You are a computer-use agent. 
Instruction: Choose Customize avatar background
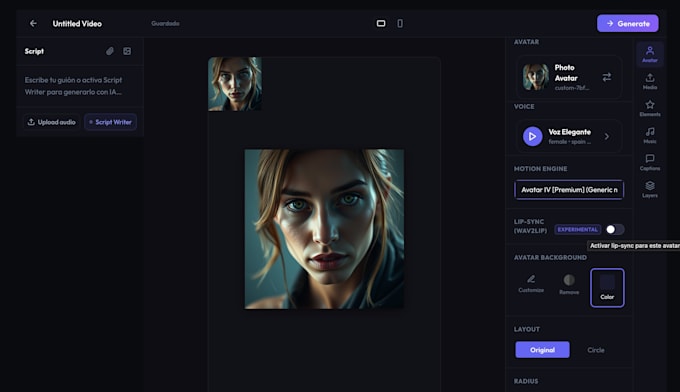(x=531, y=284)
